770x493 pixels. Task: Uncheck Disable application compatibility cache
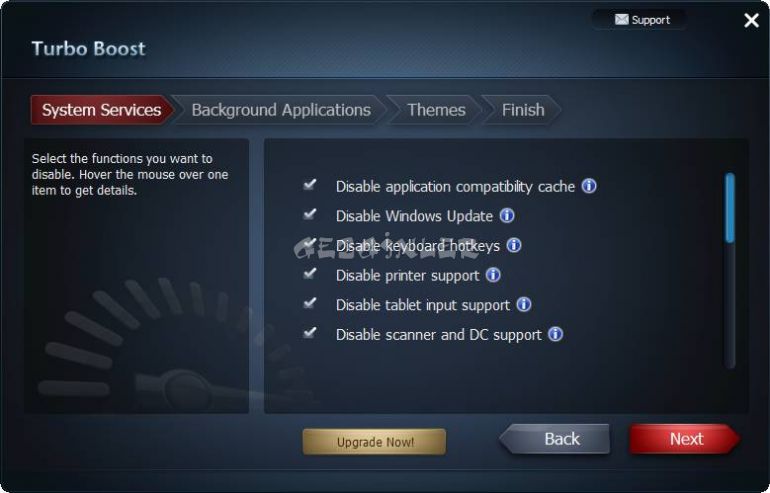309,185
